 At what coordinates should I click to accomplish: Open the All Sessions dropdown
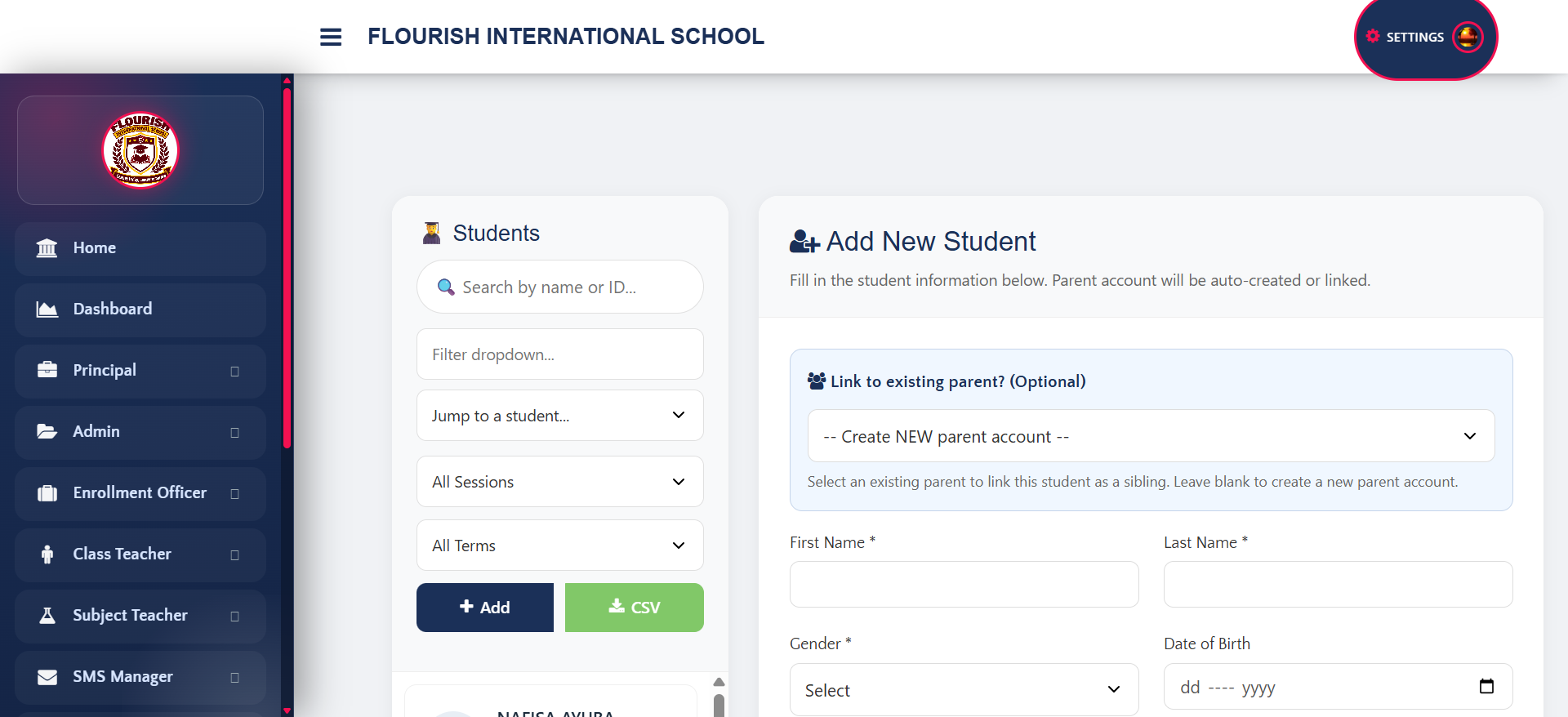(560, 482)
